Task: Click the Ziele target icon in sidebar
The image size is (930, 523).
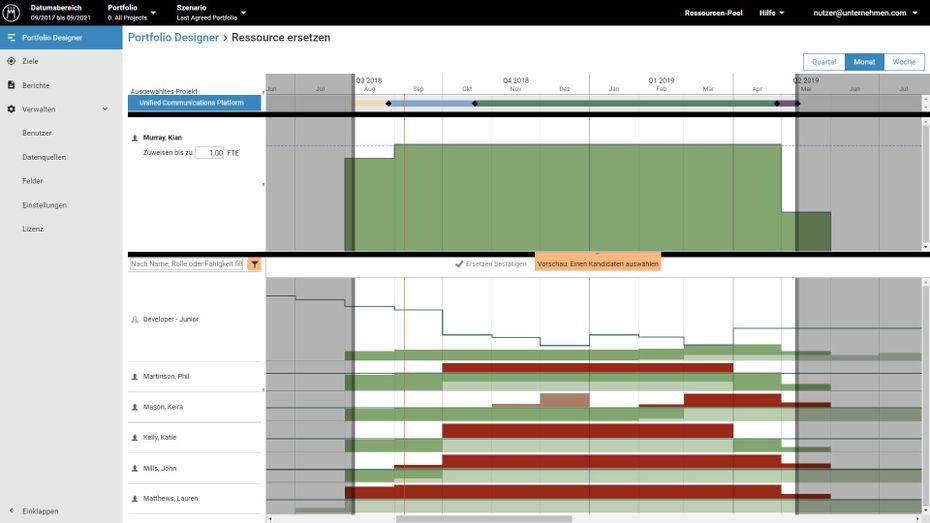Action: pos(11,61)
